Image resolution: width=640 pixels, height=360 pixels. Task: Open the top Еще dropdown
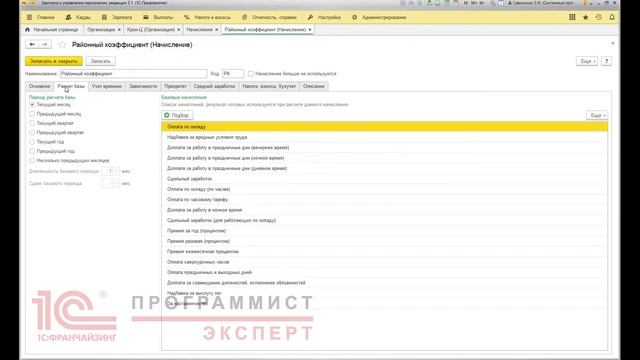coord(587,61)
